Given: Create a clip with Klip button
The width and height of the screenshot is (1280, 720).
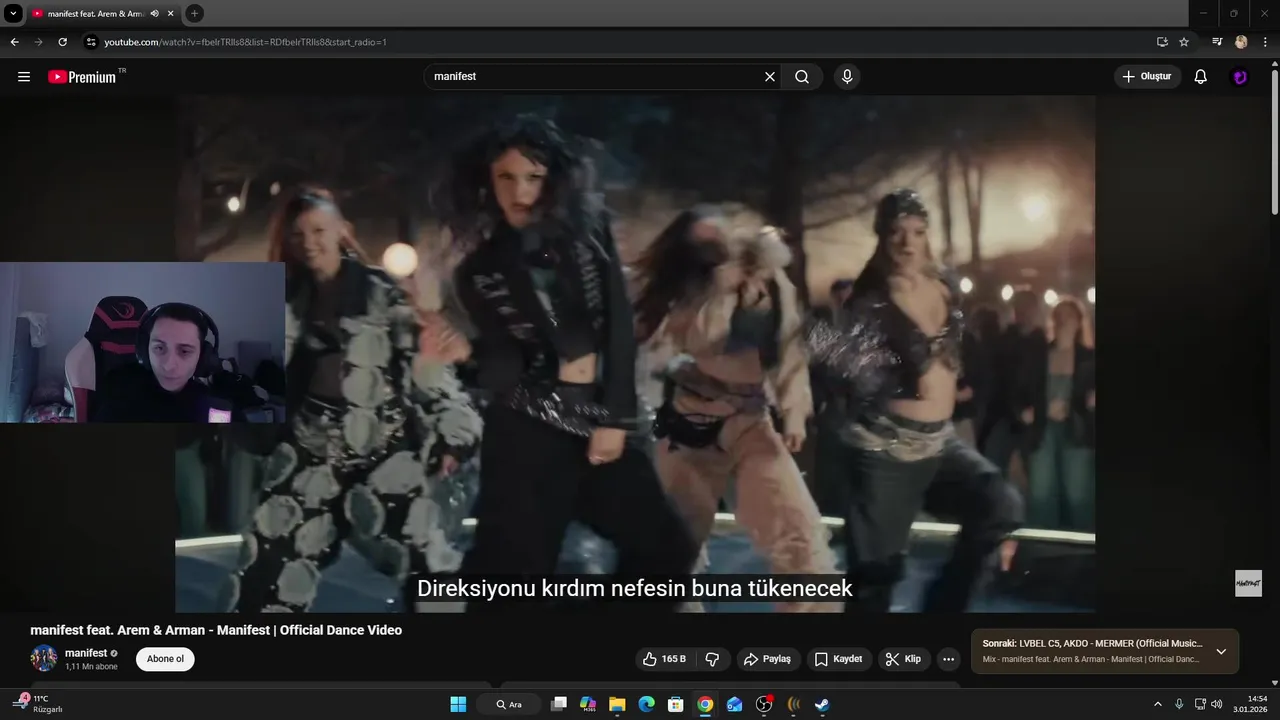Looking at the screenshot, I should 903,659.
